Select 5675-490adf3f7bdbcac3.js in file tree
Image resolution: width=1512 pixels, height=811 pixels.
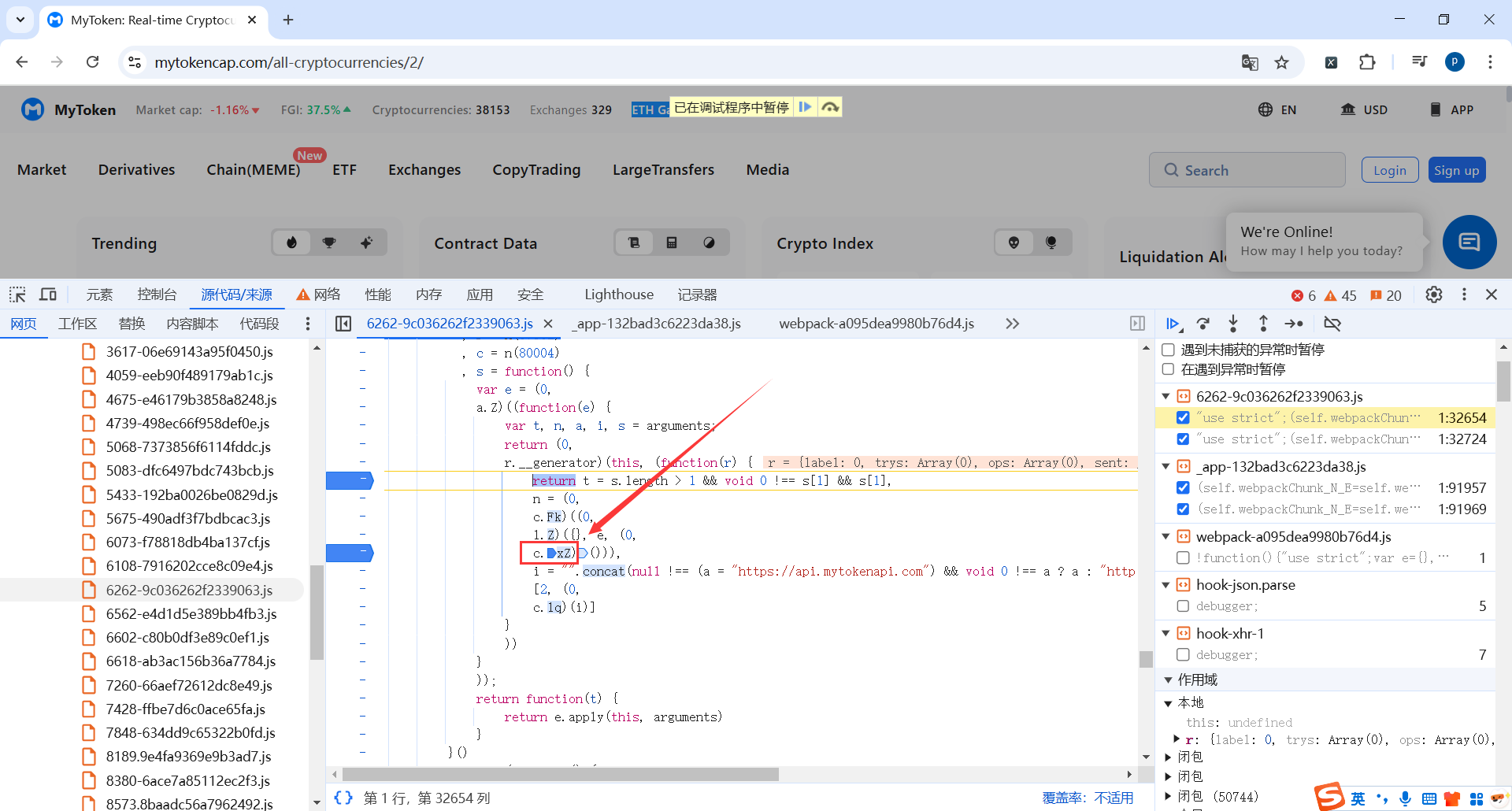pos(188,519)
